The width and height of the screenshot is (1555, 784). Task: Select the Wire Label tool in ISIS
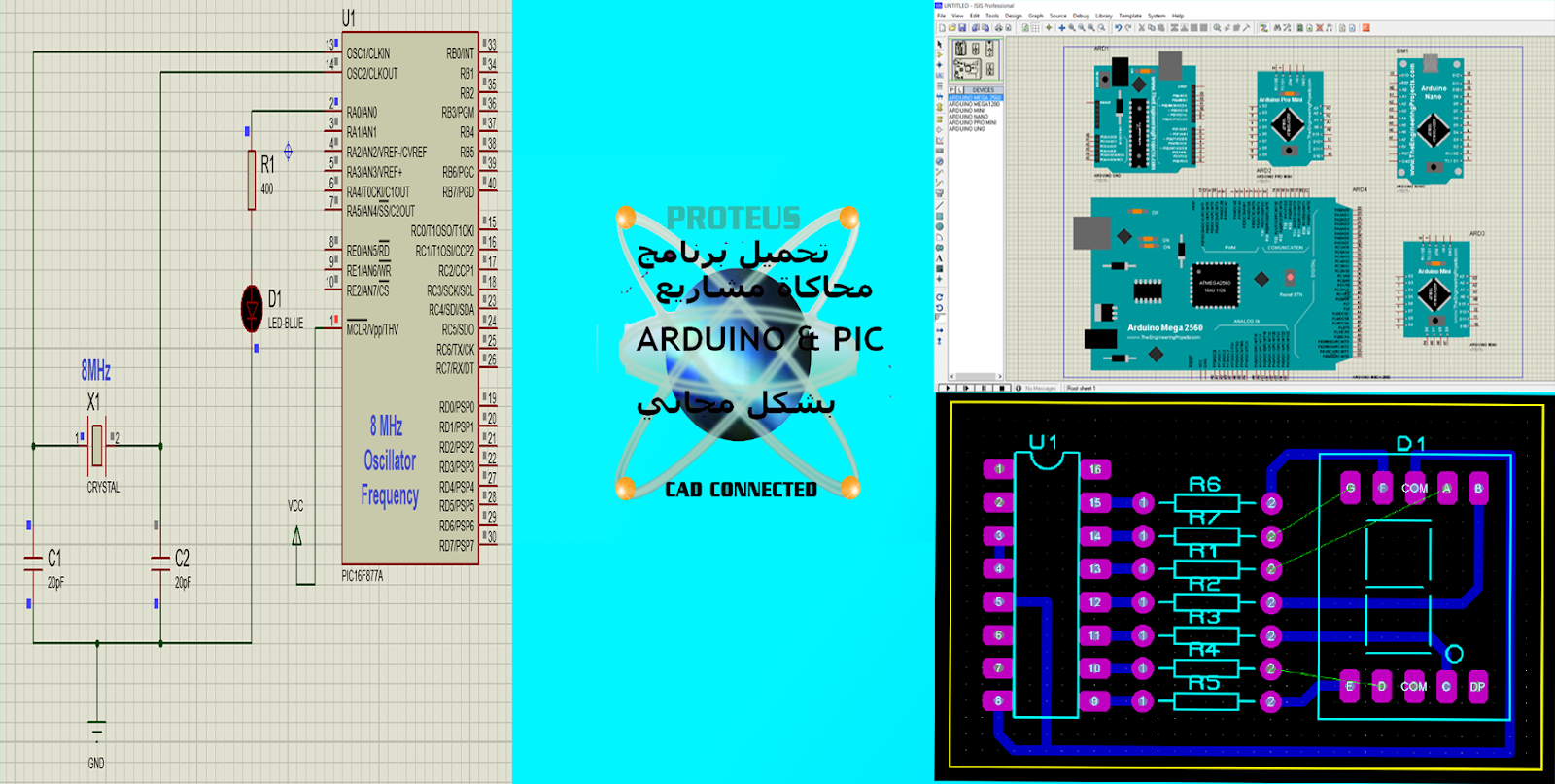coord(940,75)
